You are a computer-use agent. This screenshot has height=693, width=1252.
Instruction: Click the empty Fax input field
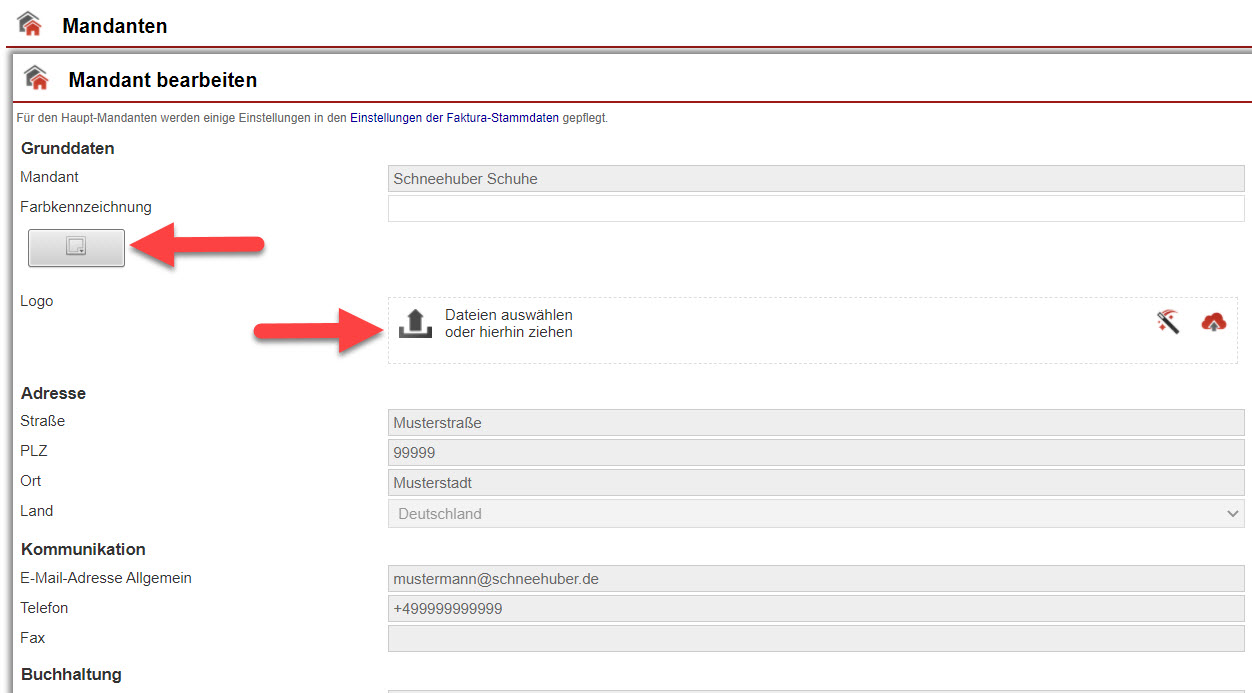[815, 639]
